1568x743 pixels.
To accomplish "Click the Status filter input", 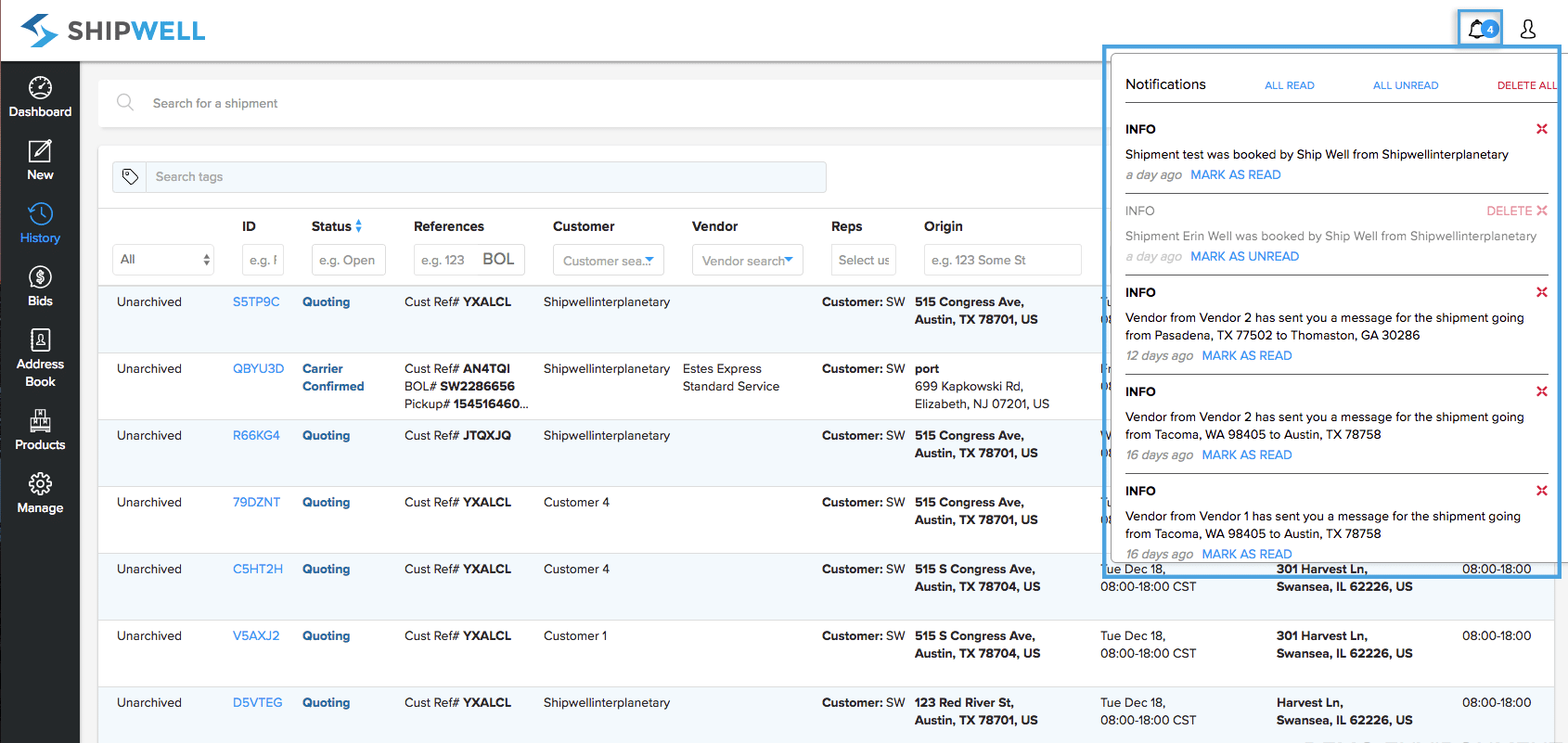I will [x=349, y=260].
